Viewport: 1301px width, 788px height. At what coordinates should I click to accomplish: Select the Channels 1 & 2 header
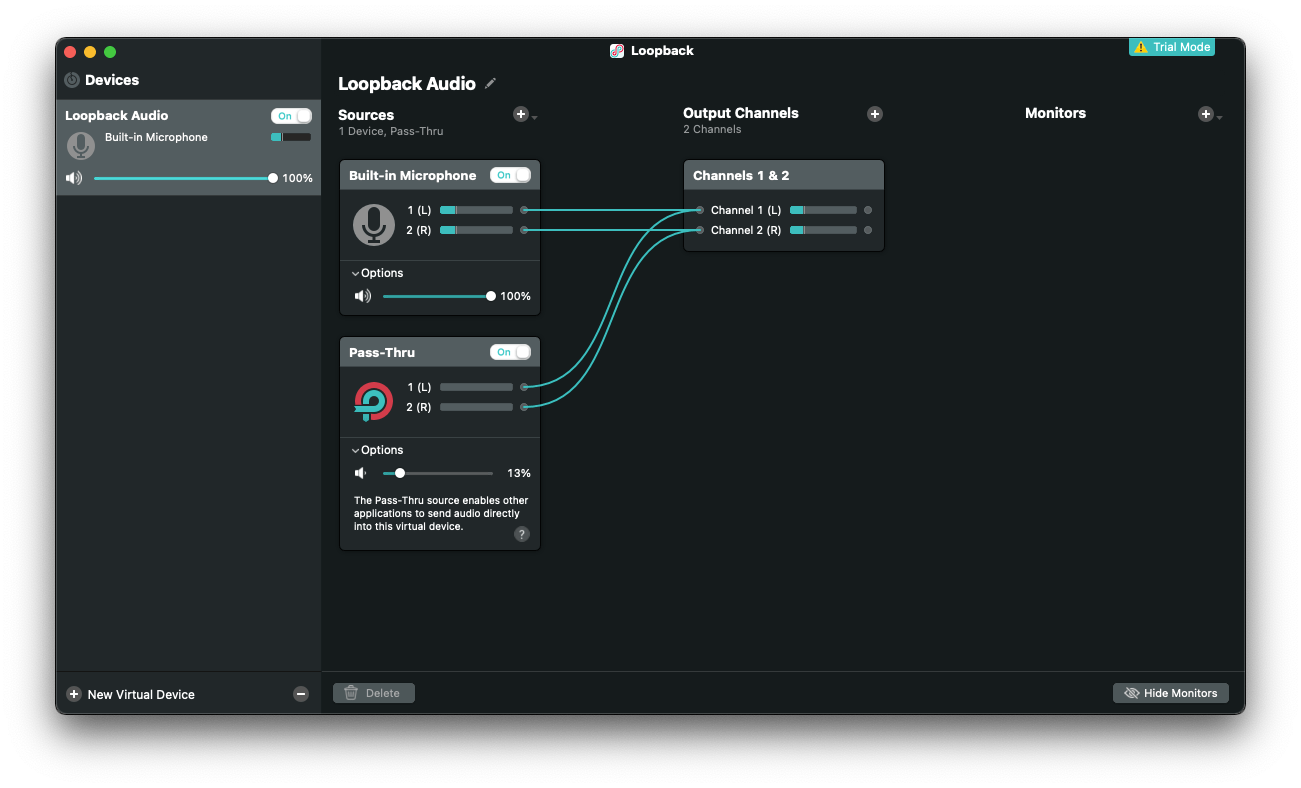click(784, 175)
